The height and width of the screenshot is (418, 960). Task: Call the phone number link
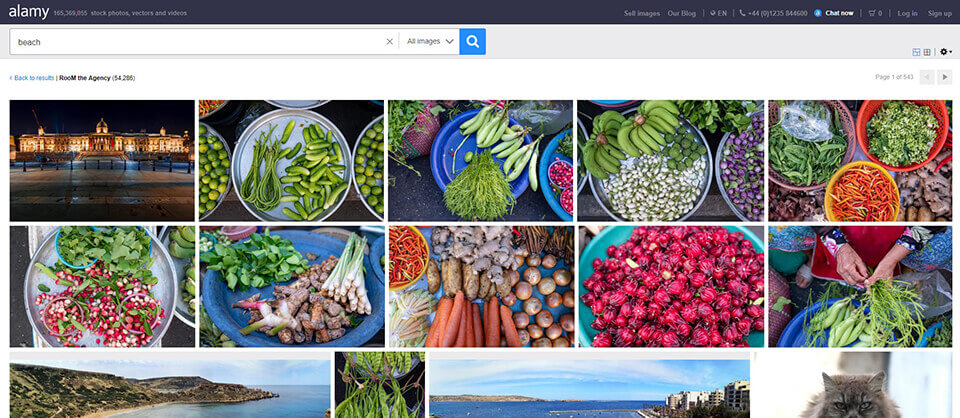773,13
